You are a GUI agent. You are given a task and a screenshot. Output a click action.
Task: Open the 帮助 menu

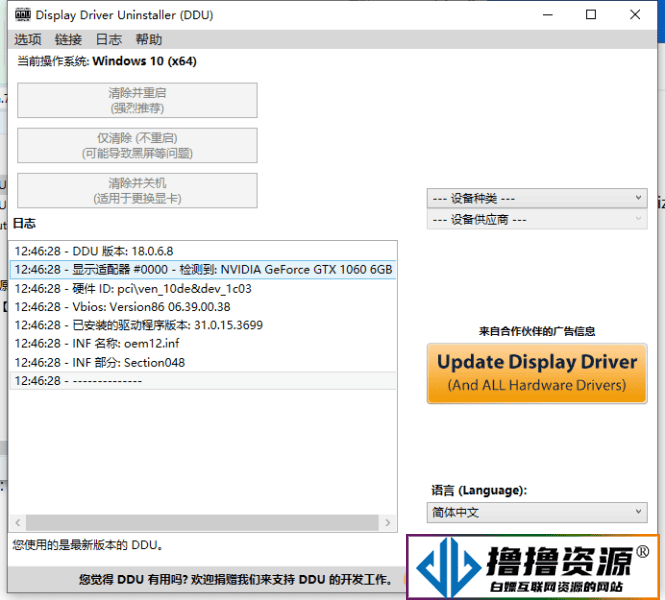149,39
